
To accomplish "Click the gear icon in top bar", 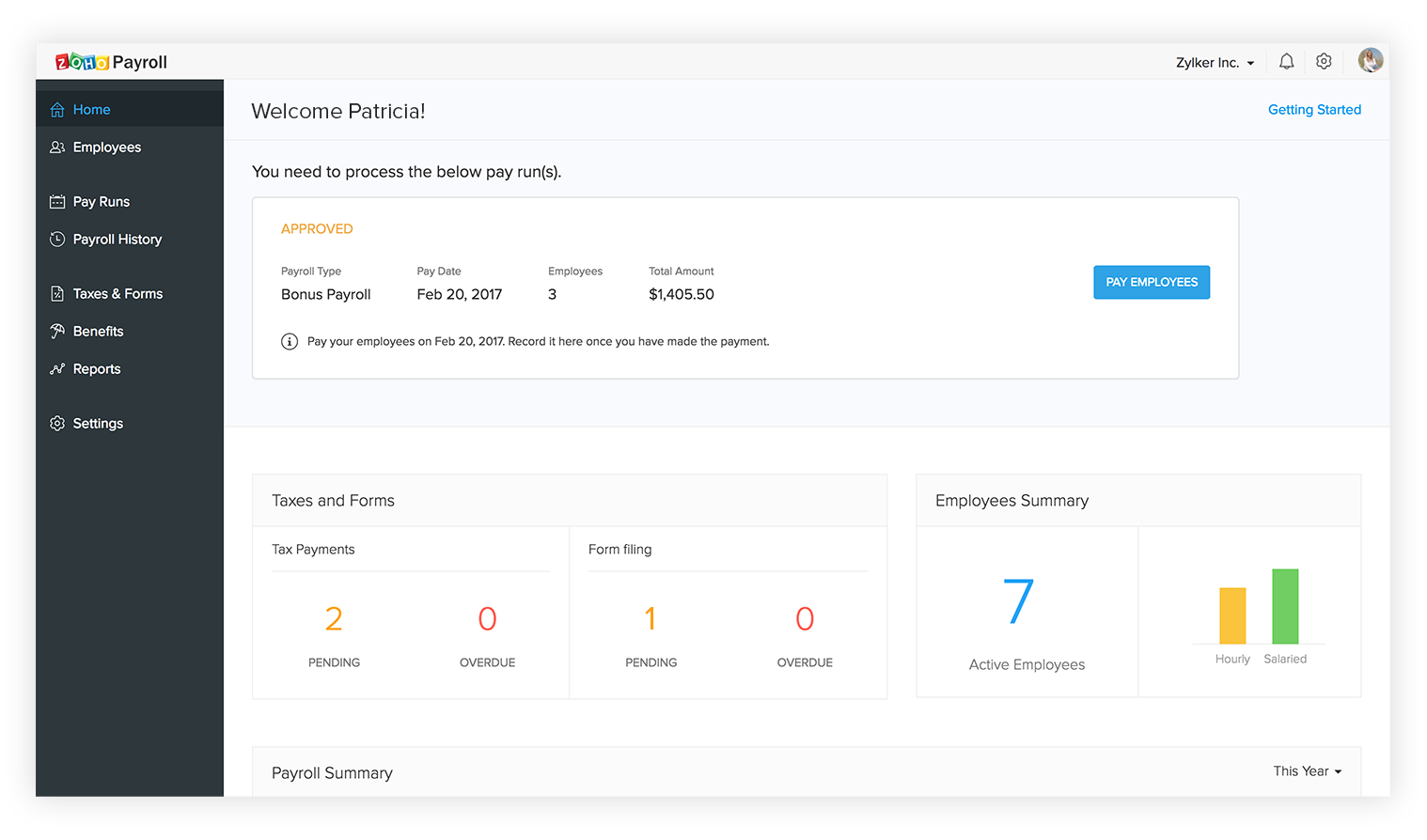I will point(1324,62).
